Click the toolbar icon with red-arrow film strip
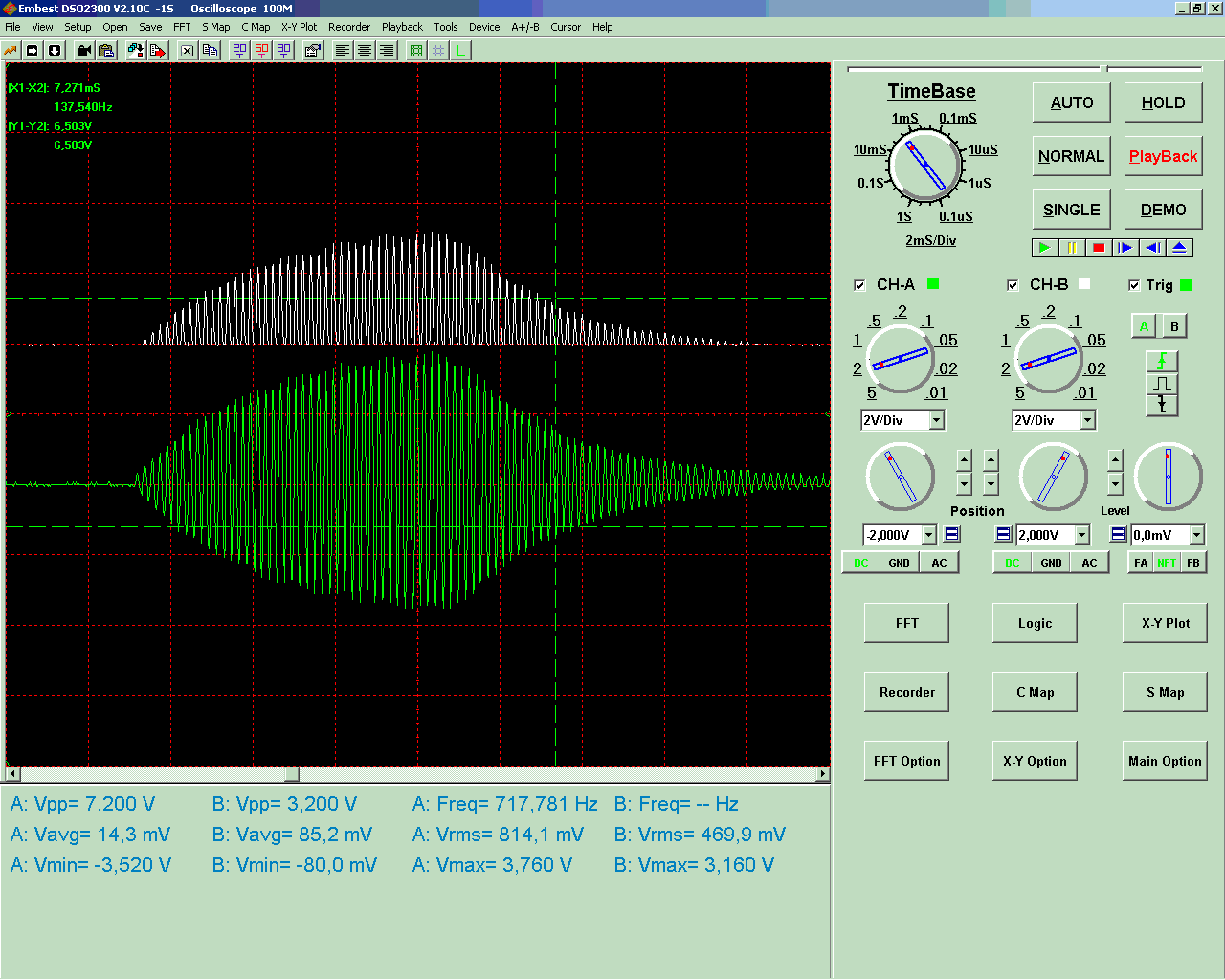The width and height of the screenshot is (1225, 980). click(x=158, y=51)
